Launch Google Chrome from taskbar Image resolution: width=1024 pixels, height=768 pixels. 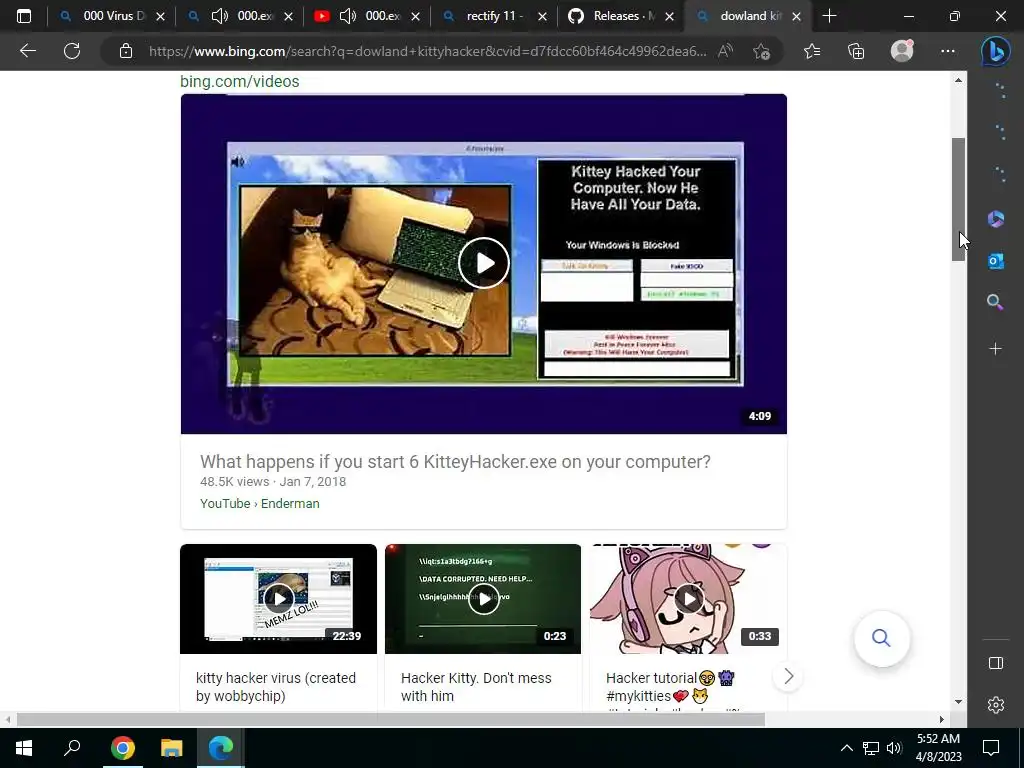click(x=122, y=748)
